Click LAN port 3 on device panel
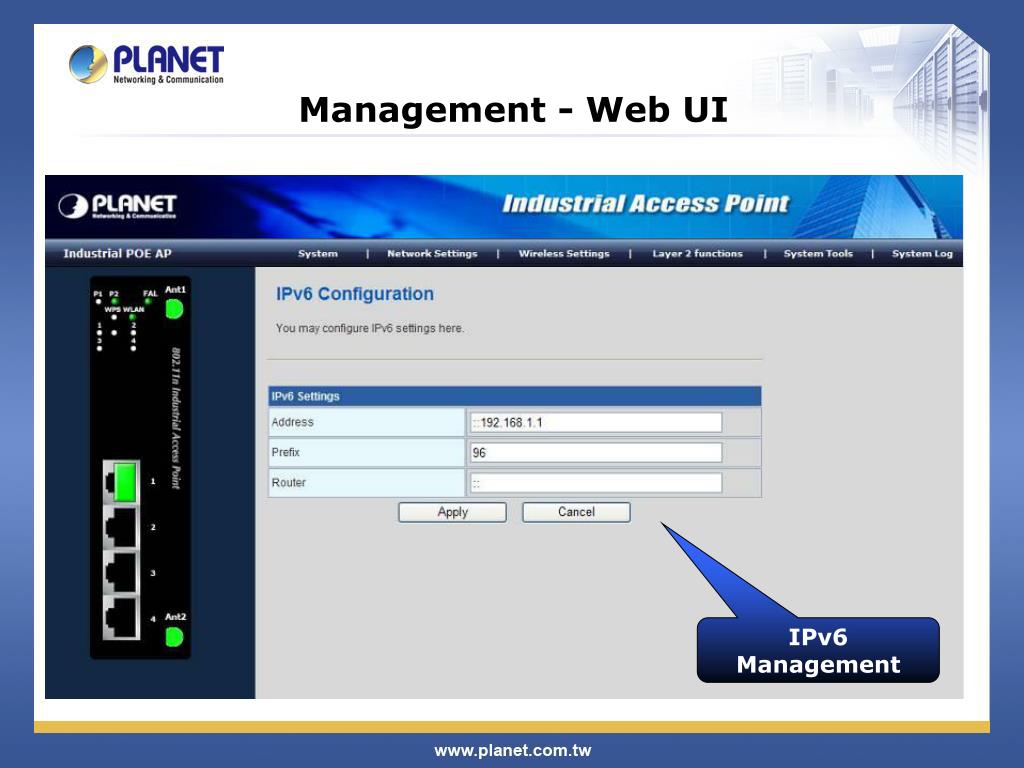Image resolution: width=1024 pixels, height=768 pixels. (x=121, y=573)
